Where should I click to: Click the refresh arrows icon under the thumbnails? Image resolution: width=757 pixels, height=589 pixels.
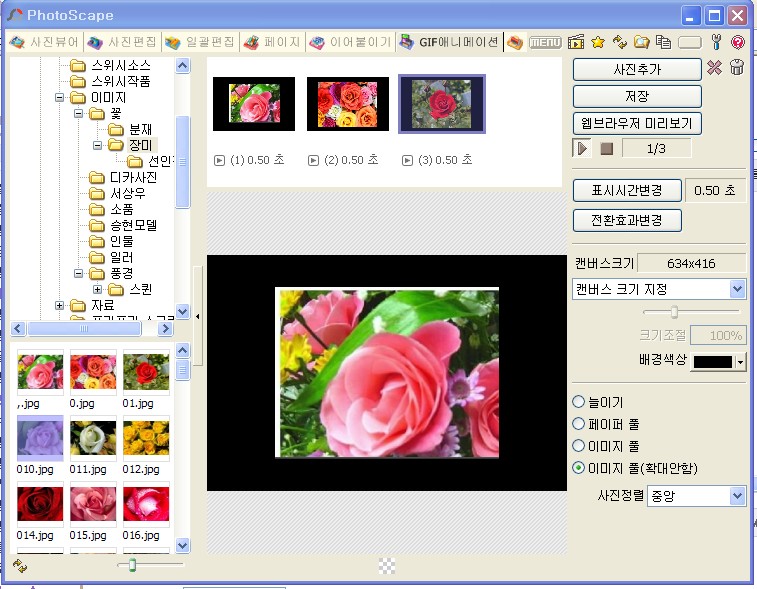20,565
